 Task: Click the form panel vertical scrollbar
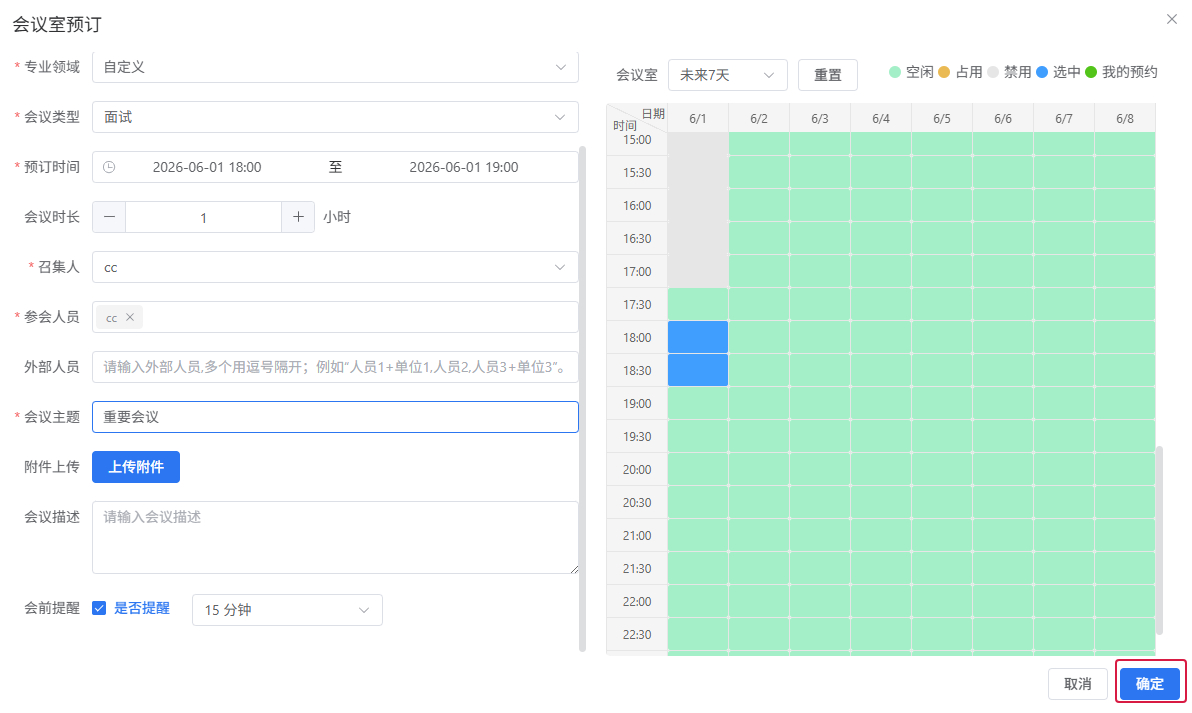coord(582,399)
